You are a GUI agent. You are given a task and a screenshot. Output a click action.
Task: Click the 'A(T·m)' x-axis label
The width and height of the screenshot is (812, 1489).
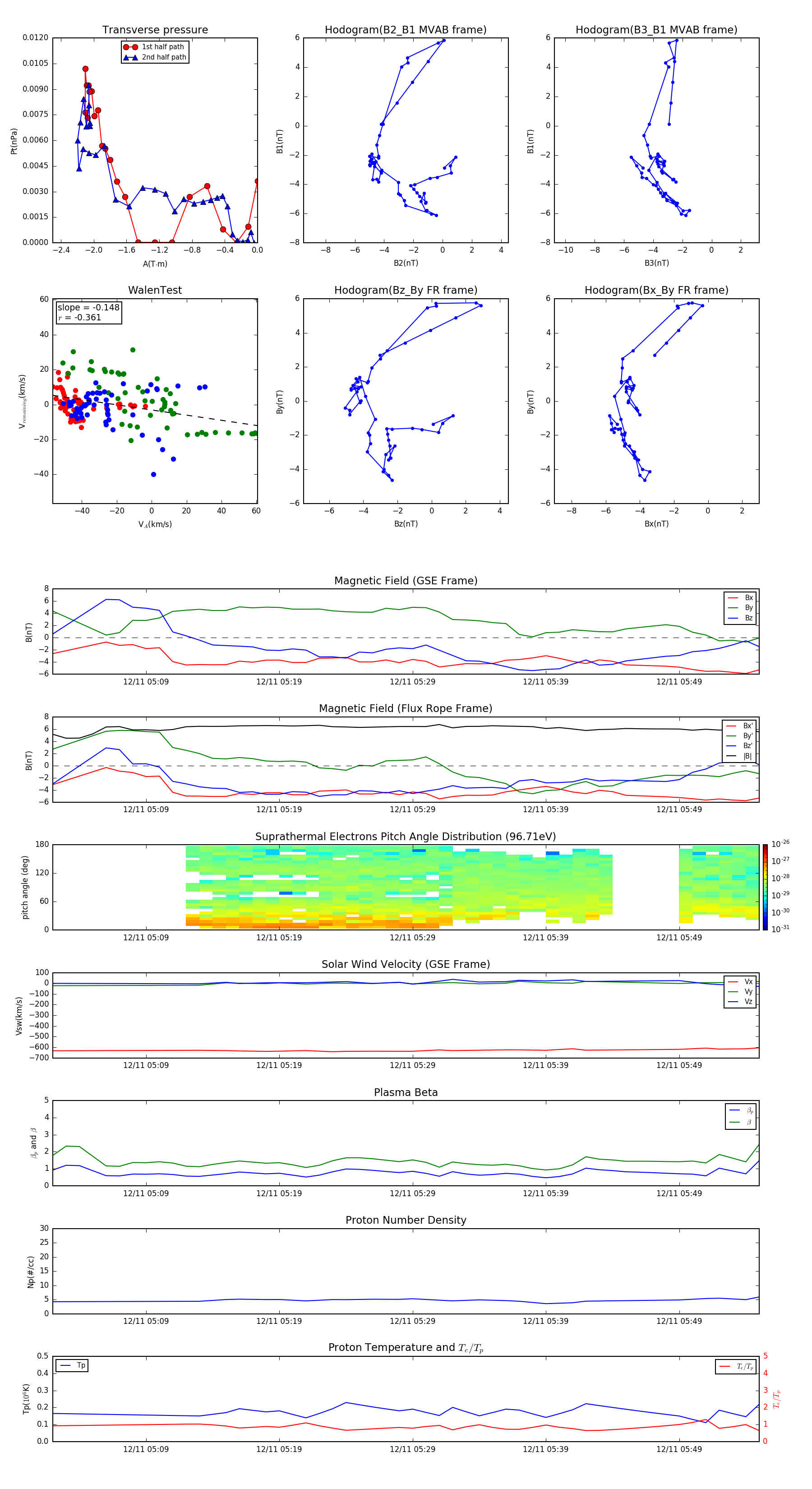tap(155, 264)
